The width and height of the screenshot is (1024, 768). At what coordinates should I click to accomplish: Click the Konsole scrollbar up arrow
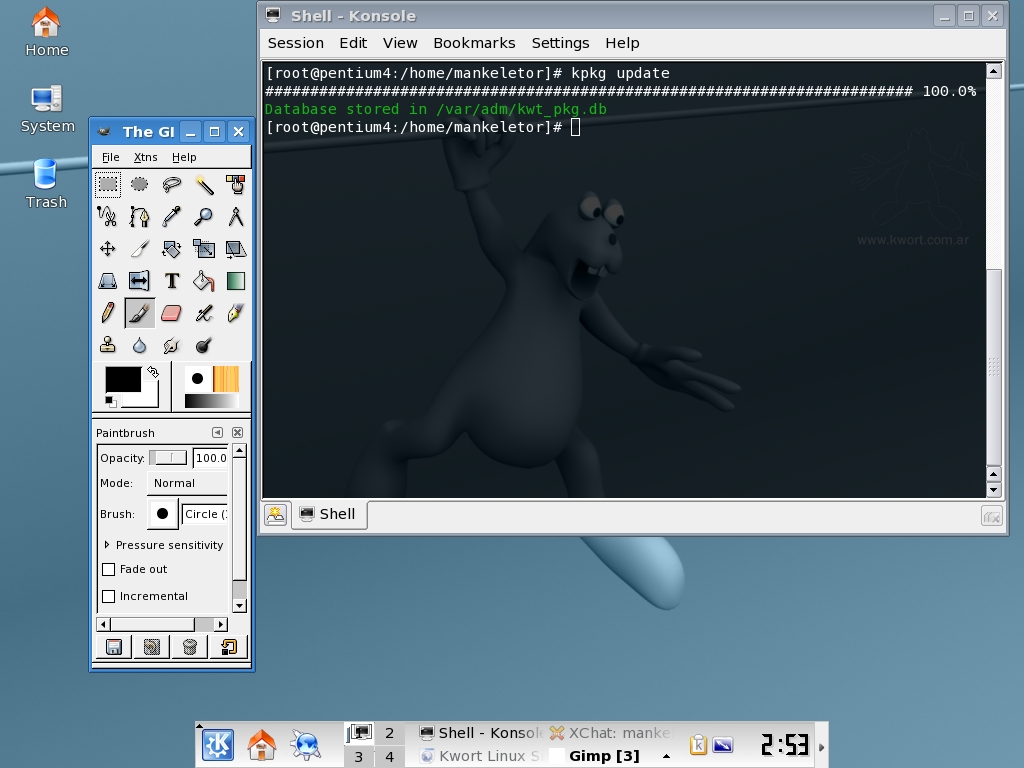[994, 71]
